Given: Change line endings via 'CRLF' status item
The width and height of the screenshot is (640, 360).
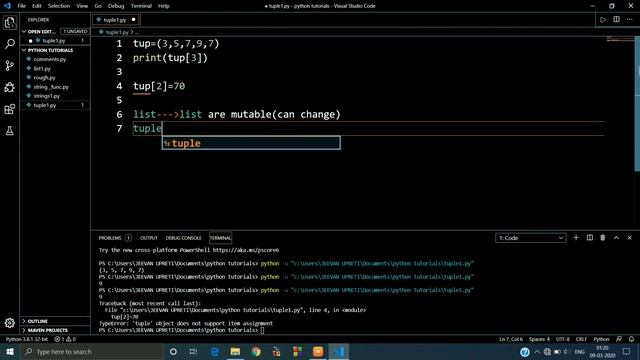Looking at the screenshot, I should click(x=581, y=339).
